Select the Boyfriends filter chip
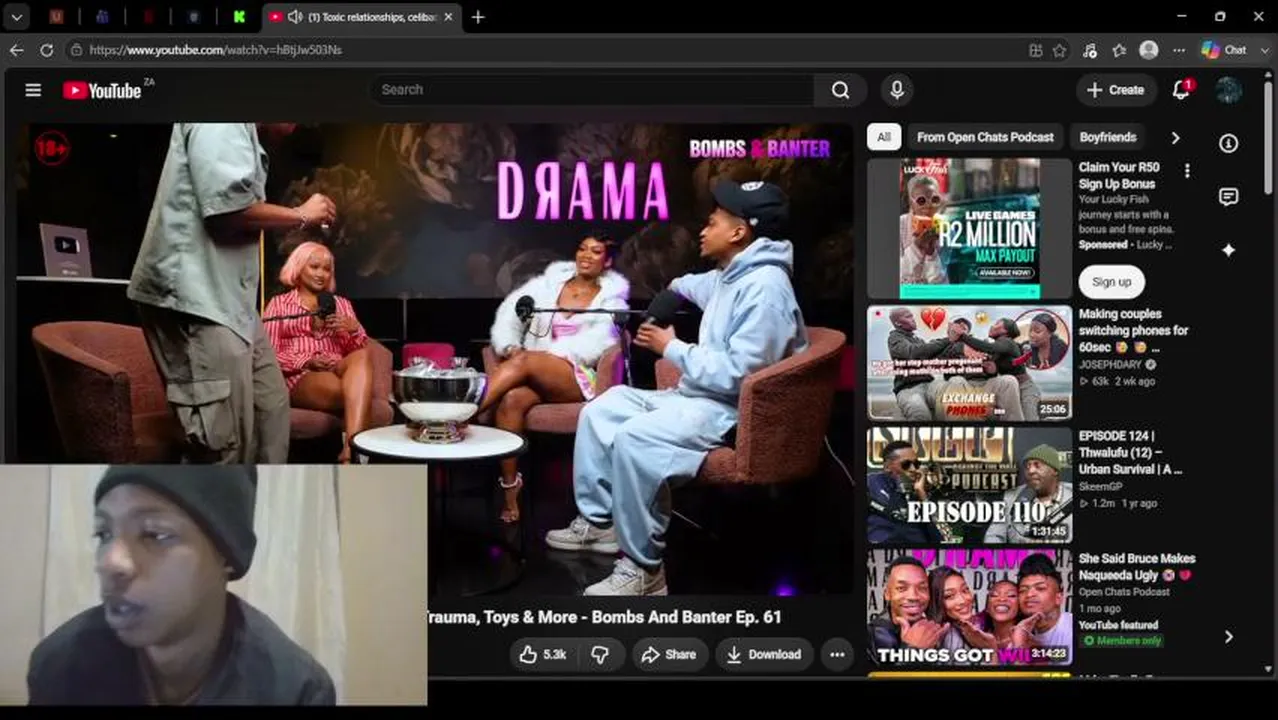Viewport: 1278px width, 720px height. [x=1108, y=137]
